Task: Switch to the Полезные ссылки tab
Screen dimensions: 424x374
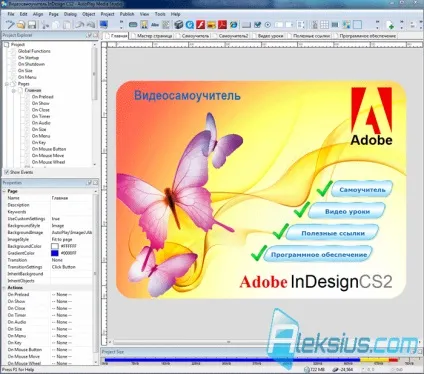Action: 309,36
